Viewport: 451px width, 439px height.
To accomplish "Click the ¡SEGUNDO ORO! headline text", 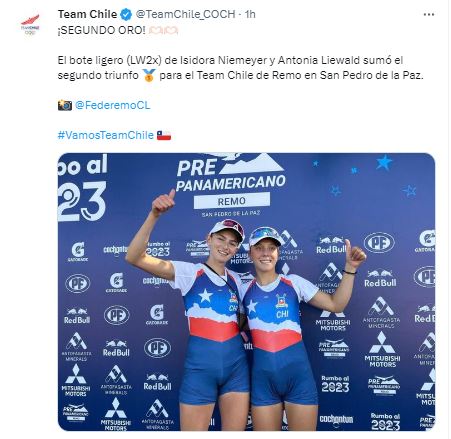I will coord(102,30).
